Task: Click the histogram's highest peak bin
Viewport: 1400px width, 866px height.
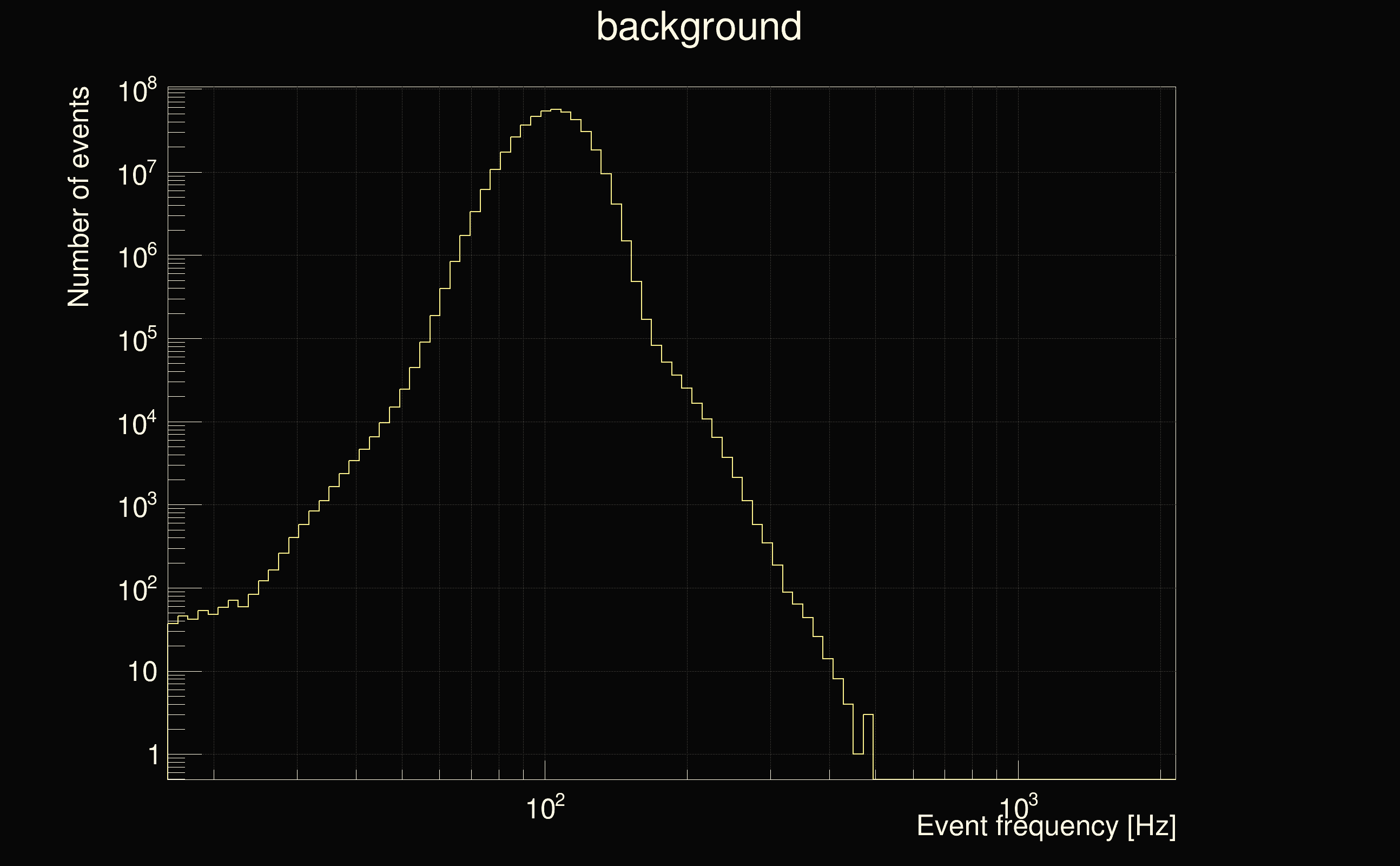Action: click(555, 109)
